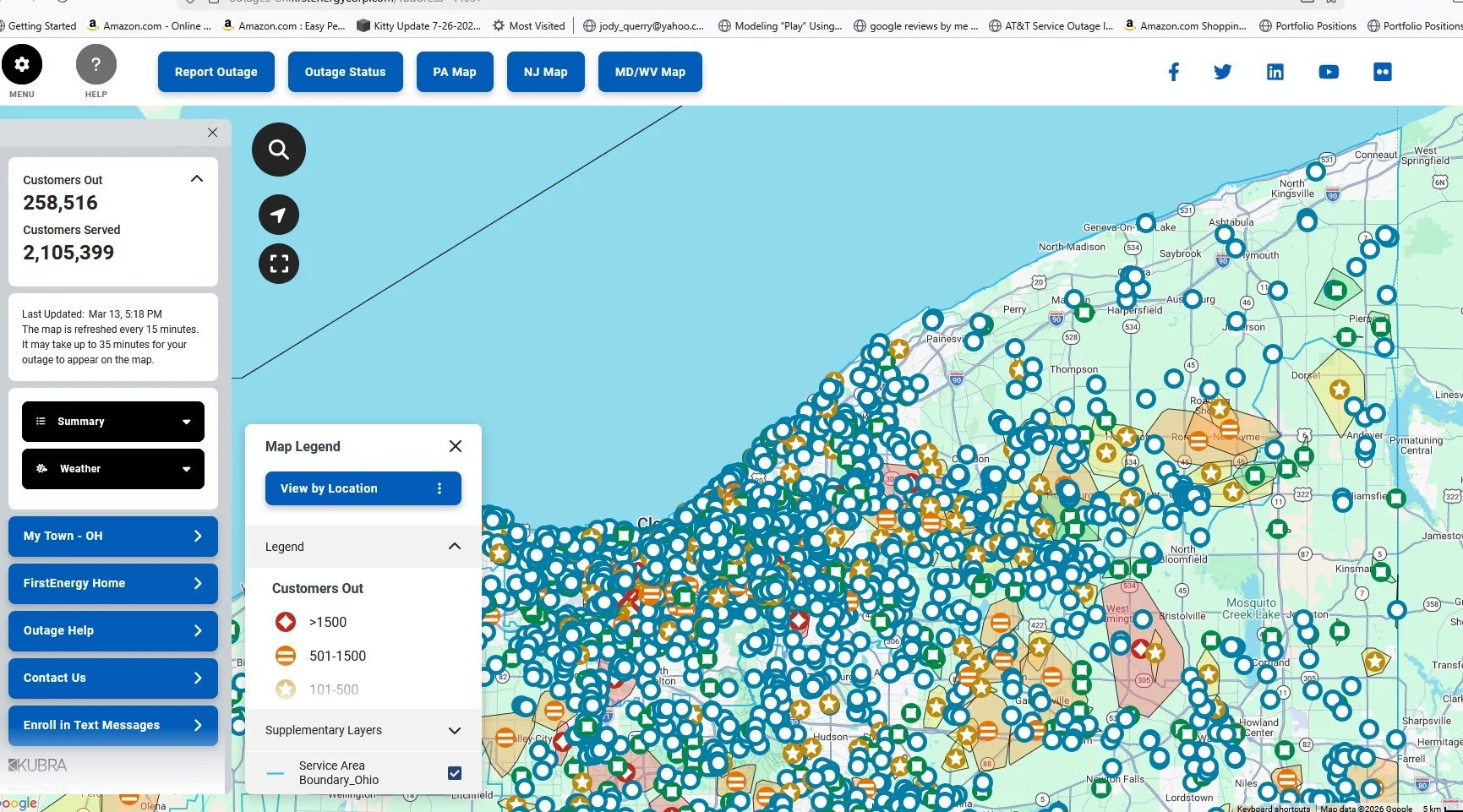Image resolution: width=1463 pixels, height=812 pixels.
Task: Click the fullscreen map button
Action: click(x=279, y=264)
